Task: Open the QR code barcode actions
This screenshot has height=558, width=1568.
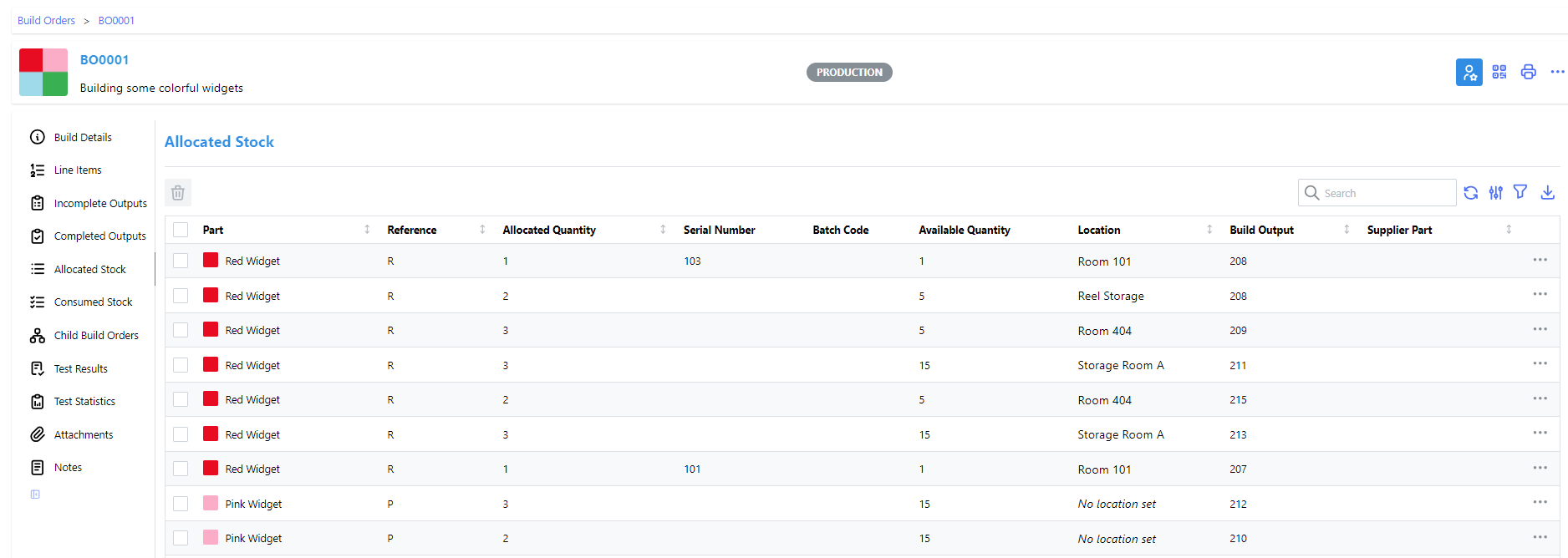Action: point(1499,72)
